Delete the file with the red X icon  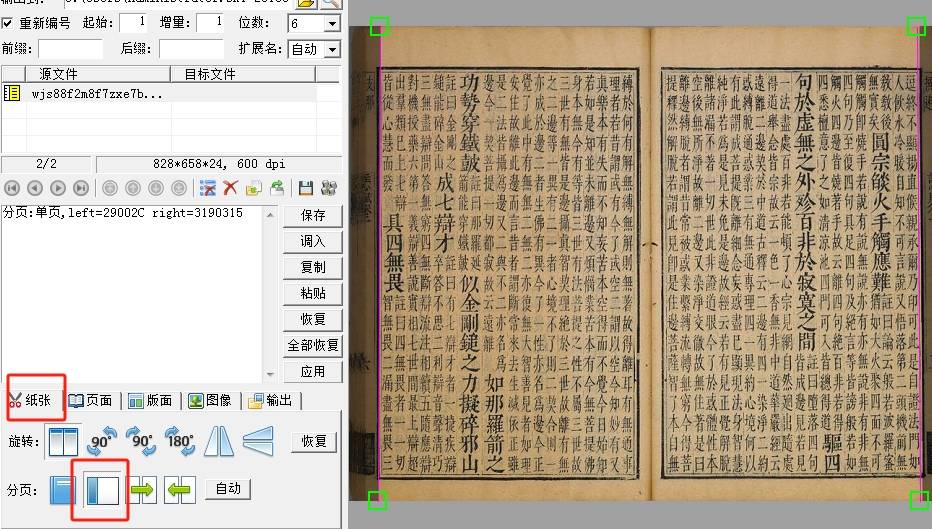(231, 187)
